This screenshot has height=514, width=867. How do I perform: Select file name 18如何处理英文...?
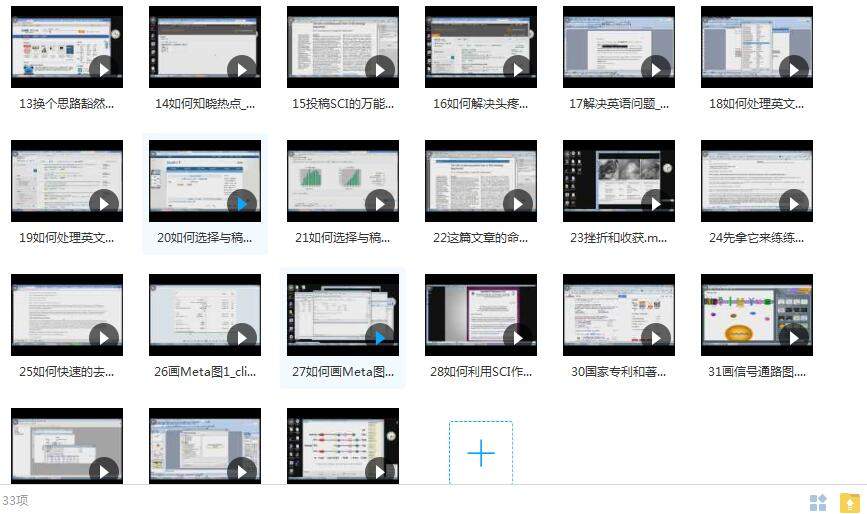756,103
